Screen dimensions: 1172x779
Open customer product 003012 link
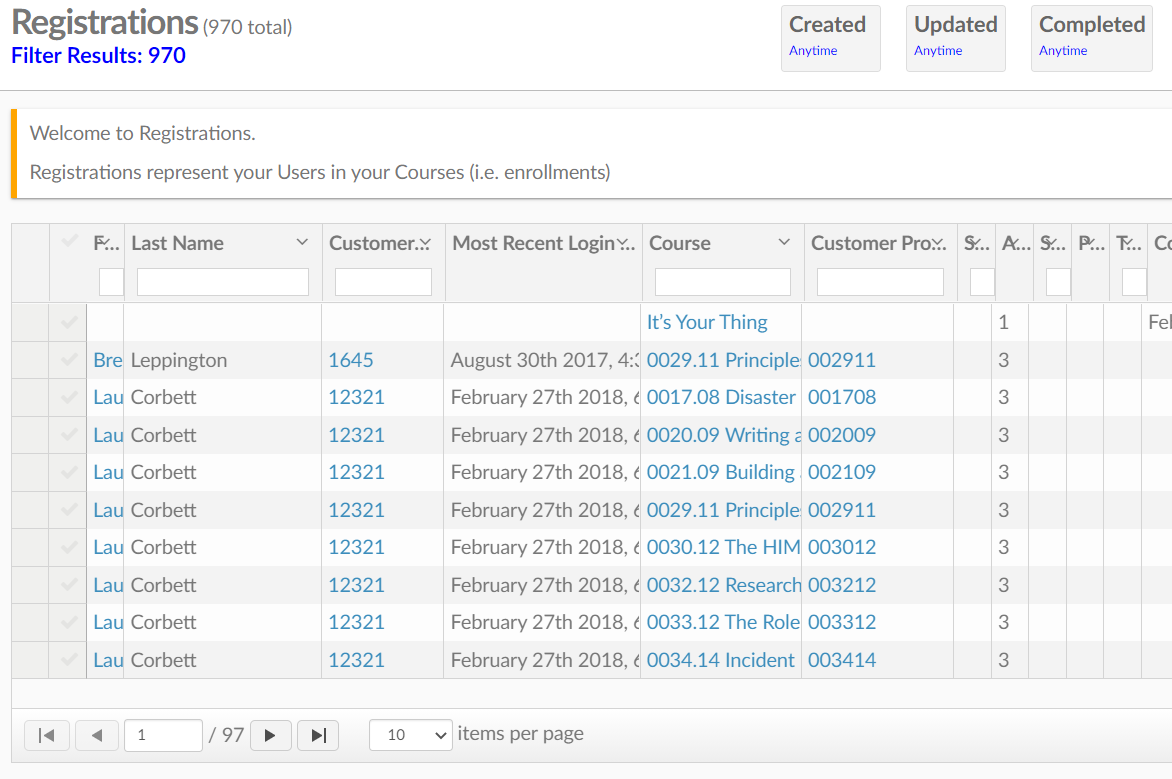coord(842,547)
